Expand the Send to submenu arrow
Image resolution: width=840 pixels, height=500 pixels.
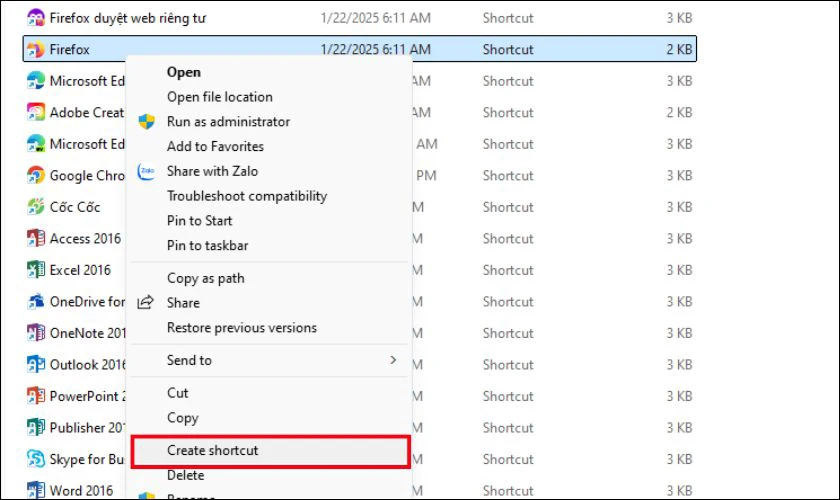(393, 360)
